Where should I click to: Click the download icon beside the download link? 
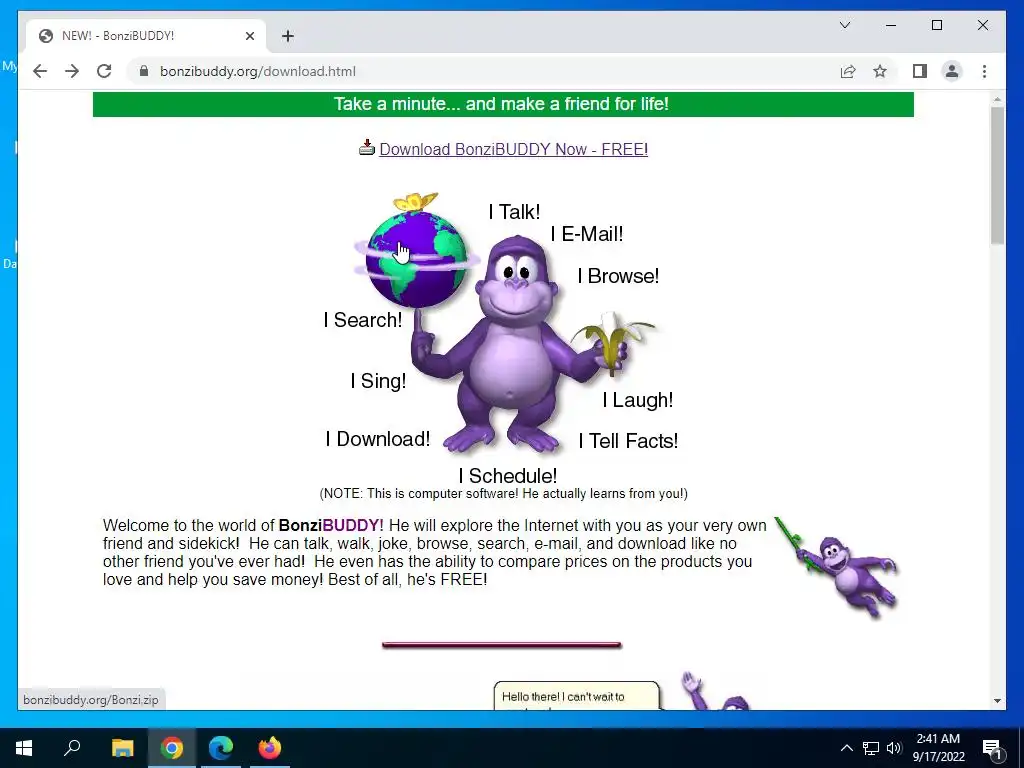click(x=366, y=148)
